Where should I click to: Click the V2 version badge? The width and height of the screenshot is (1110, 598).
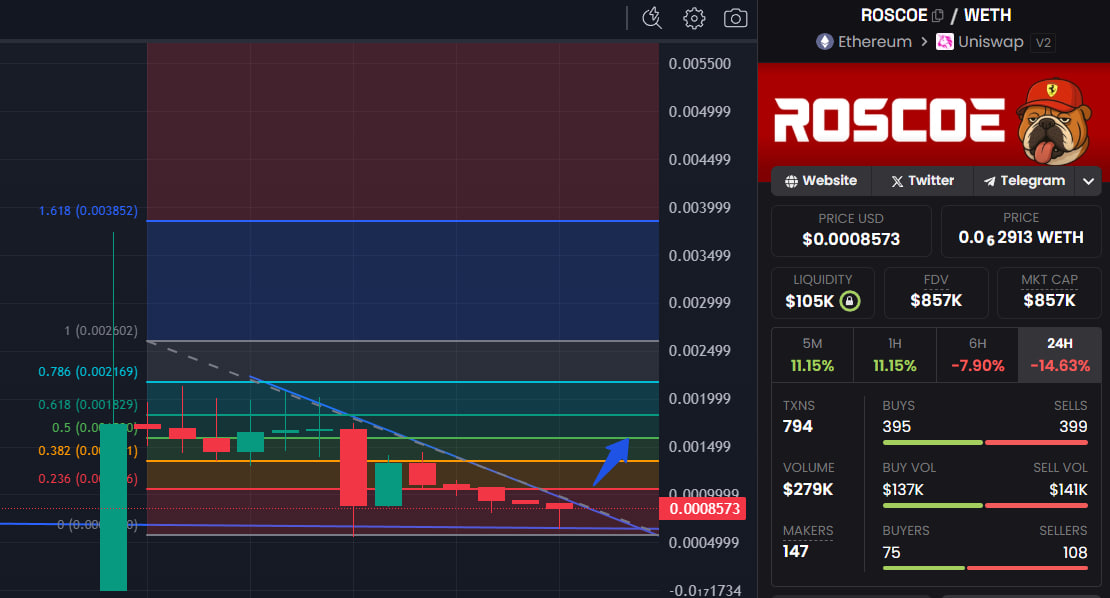tap(1043, 42)
